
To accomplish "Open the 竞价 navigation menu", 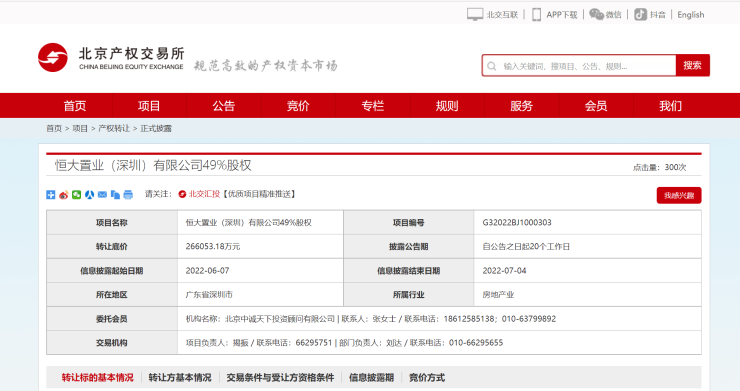I will (x=298, y=106).
